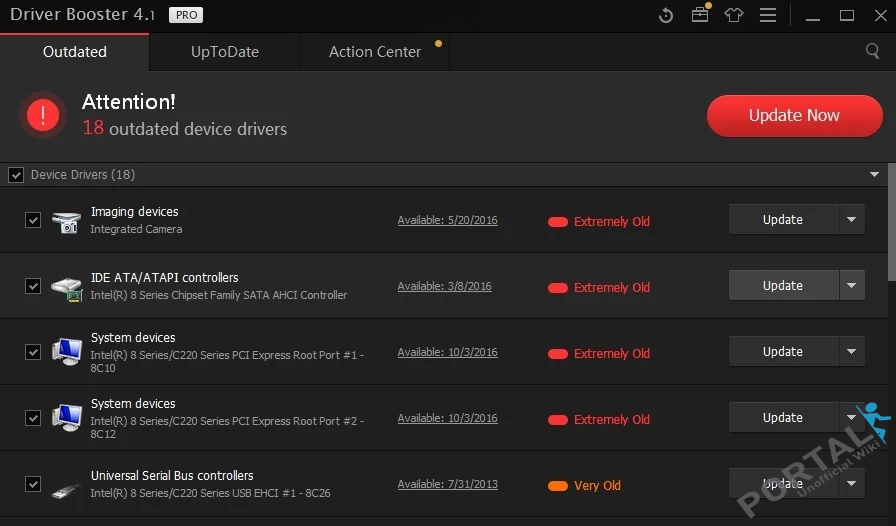Click the Integrated Camera device icon
The image size is (896, 526).
pyautogui.click(x=66, y=222)
